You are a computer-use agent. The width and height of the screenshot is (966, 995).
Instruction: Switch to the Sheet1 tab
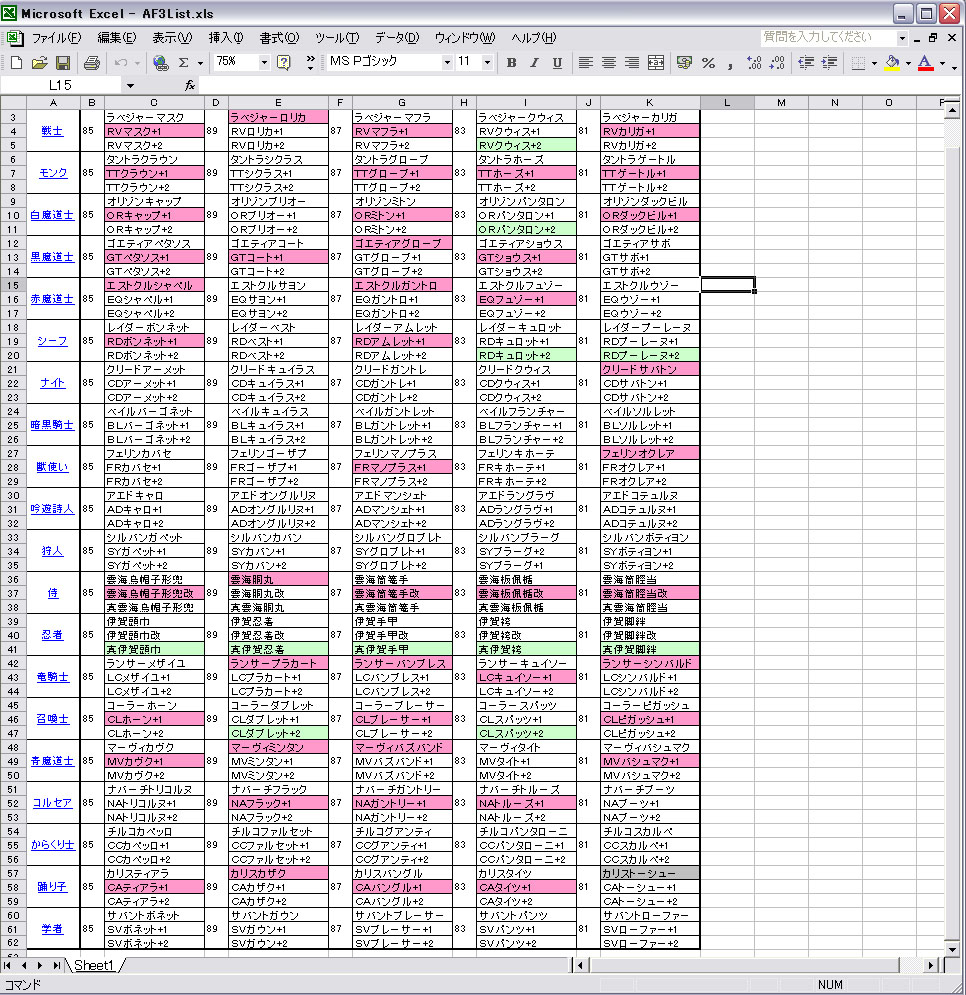[94, 965]
